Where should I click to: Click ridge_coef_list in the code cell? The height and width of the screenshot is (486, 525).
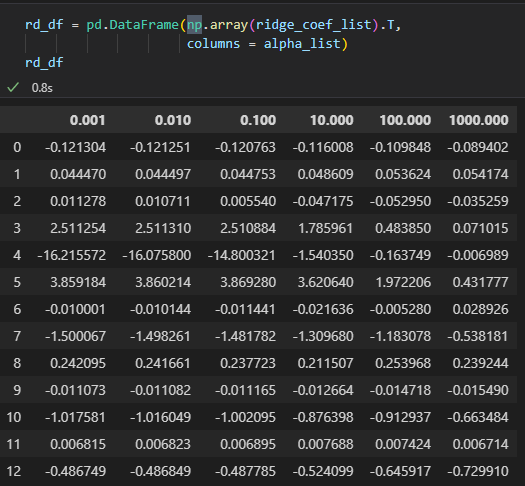[314, 25]
